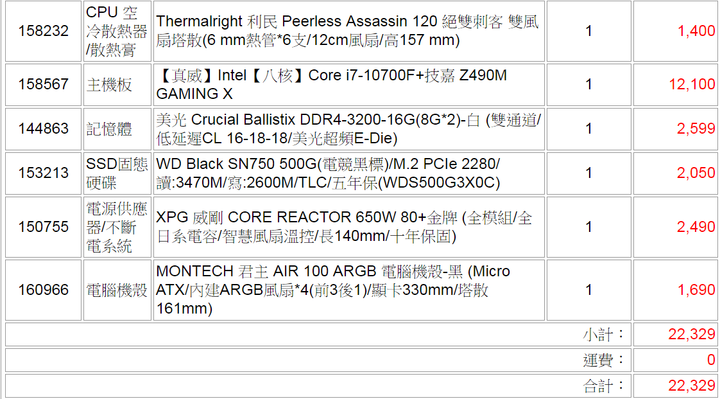Screen dimensions: 720x399
Task: Select the Crucial Ballistix DDR4-3200 description
Action: tap(349, 129)
